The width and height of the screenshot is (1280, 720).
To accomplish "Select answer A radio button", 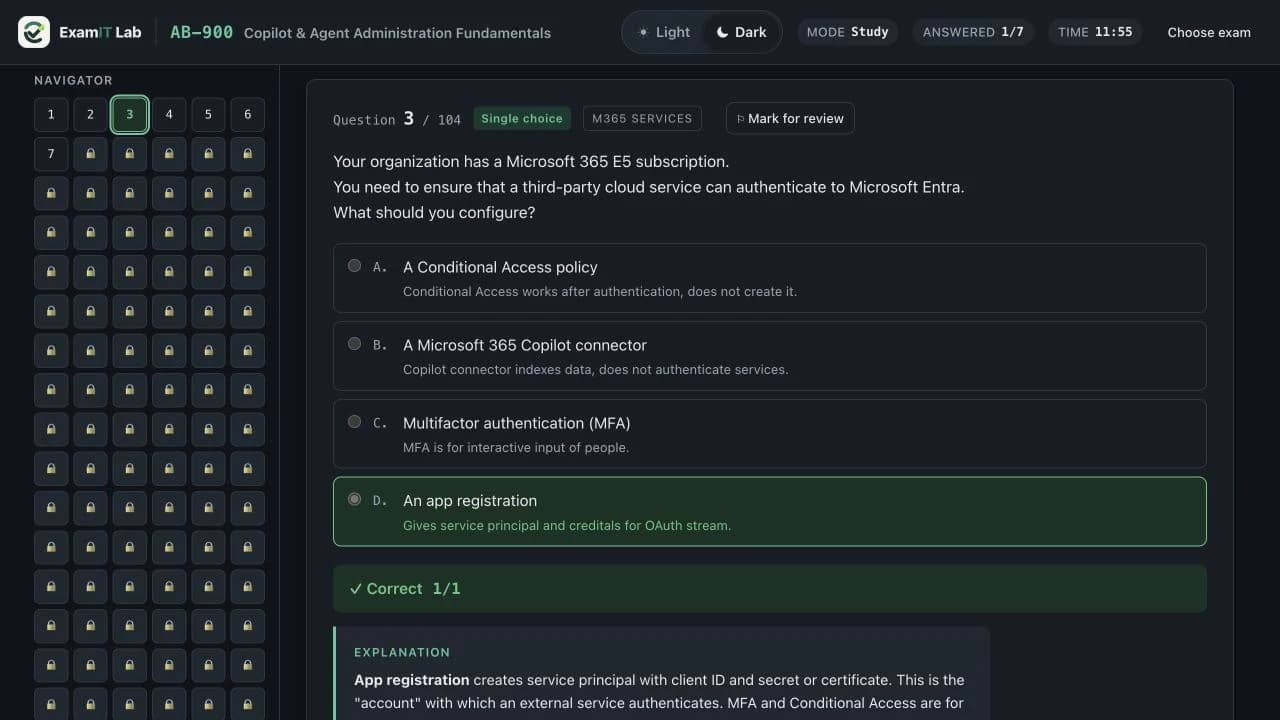I will click(x=354, y=266).
